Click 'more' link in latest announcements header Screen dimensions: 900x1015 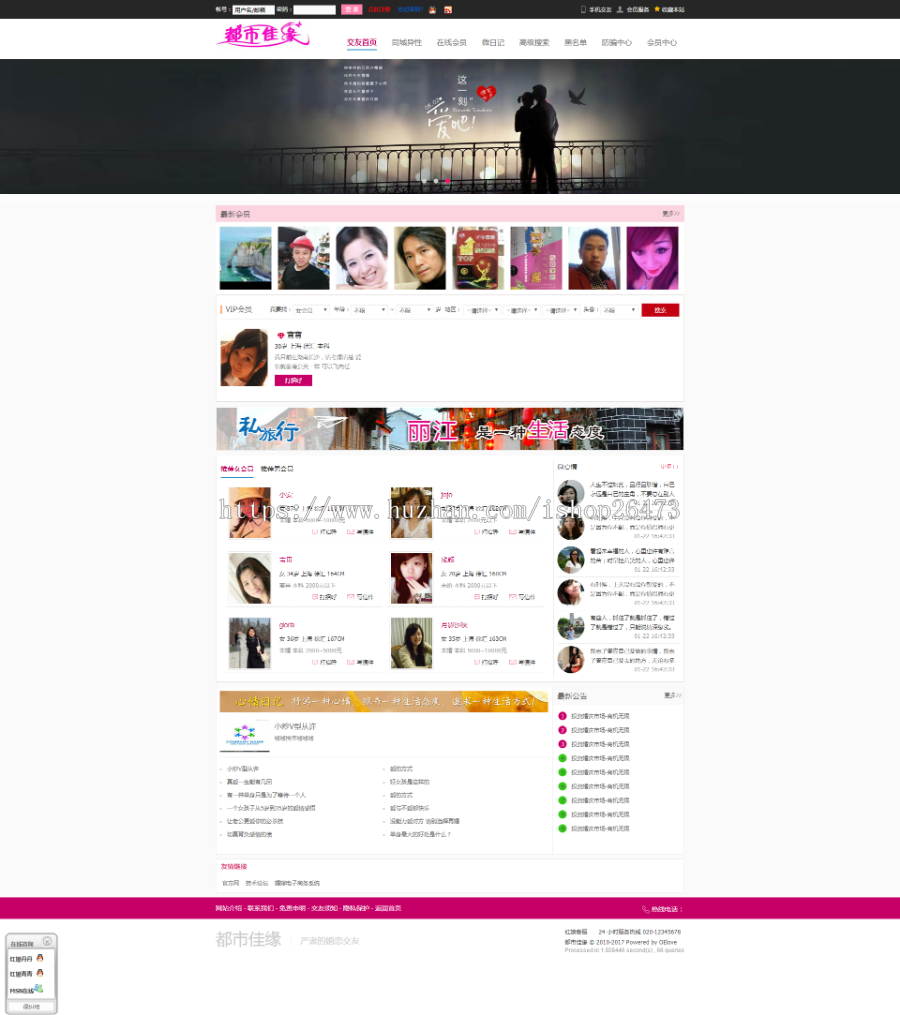[x=673, y=695]
